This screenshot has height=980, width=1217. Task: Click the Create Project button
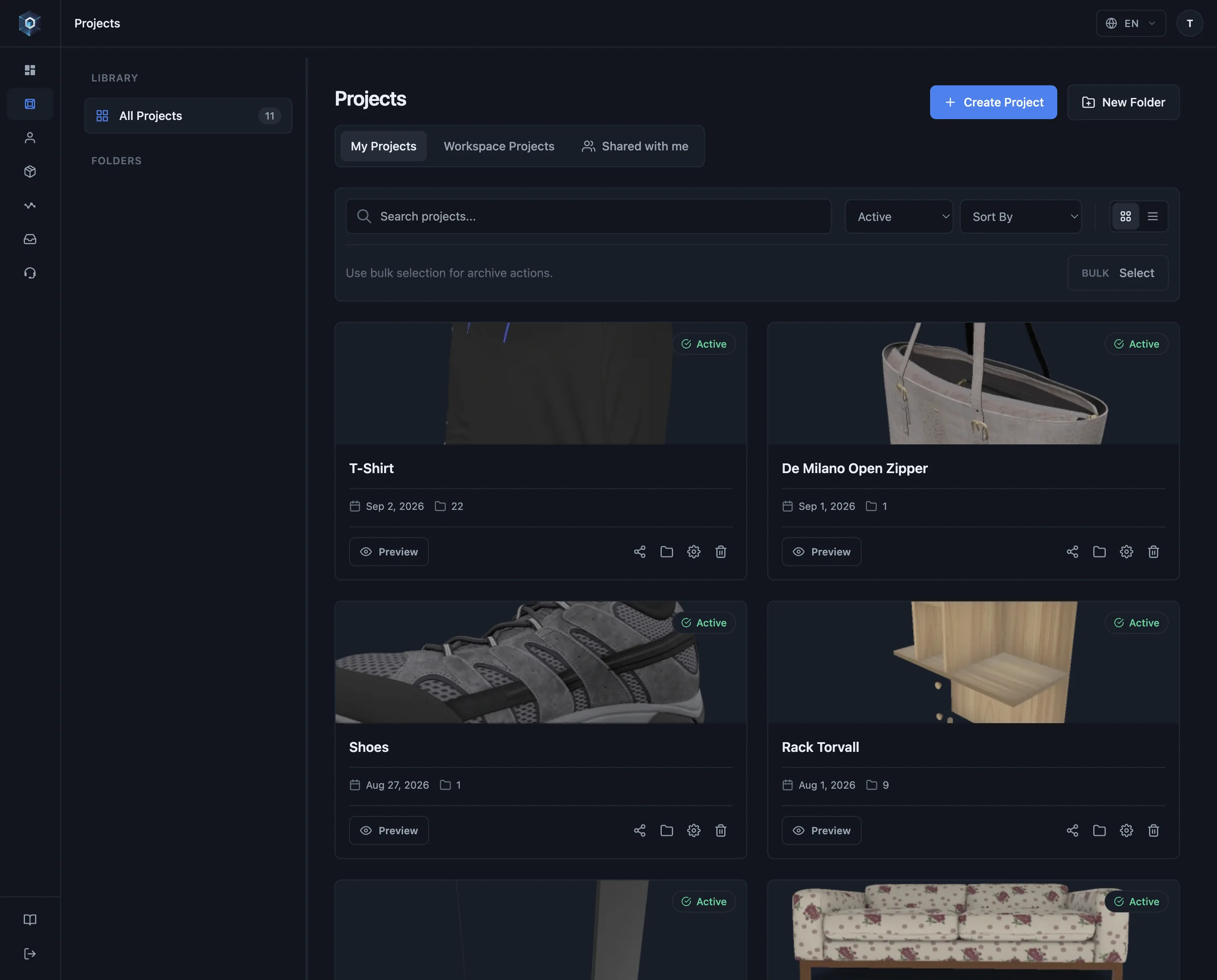pos(993,102)
